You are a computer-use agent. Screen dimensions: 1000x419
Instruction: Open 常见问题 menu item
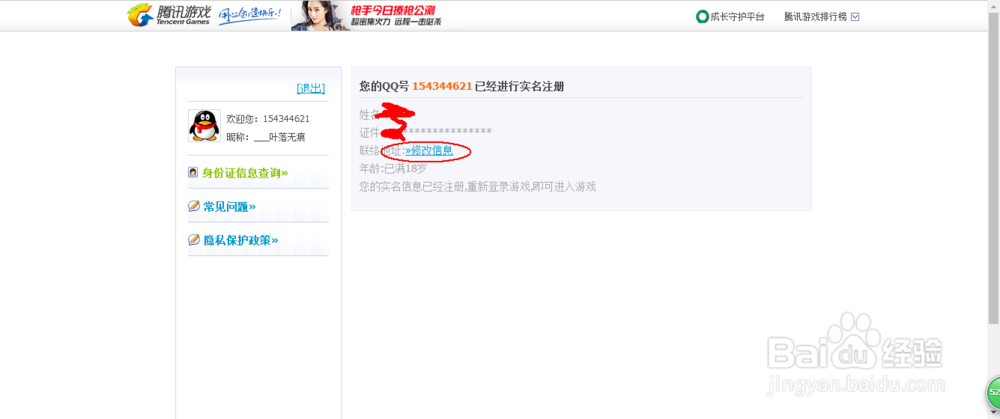click(x=230, y=207)
